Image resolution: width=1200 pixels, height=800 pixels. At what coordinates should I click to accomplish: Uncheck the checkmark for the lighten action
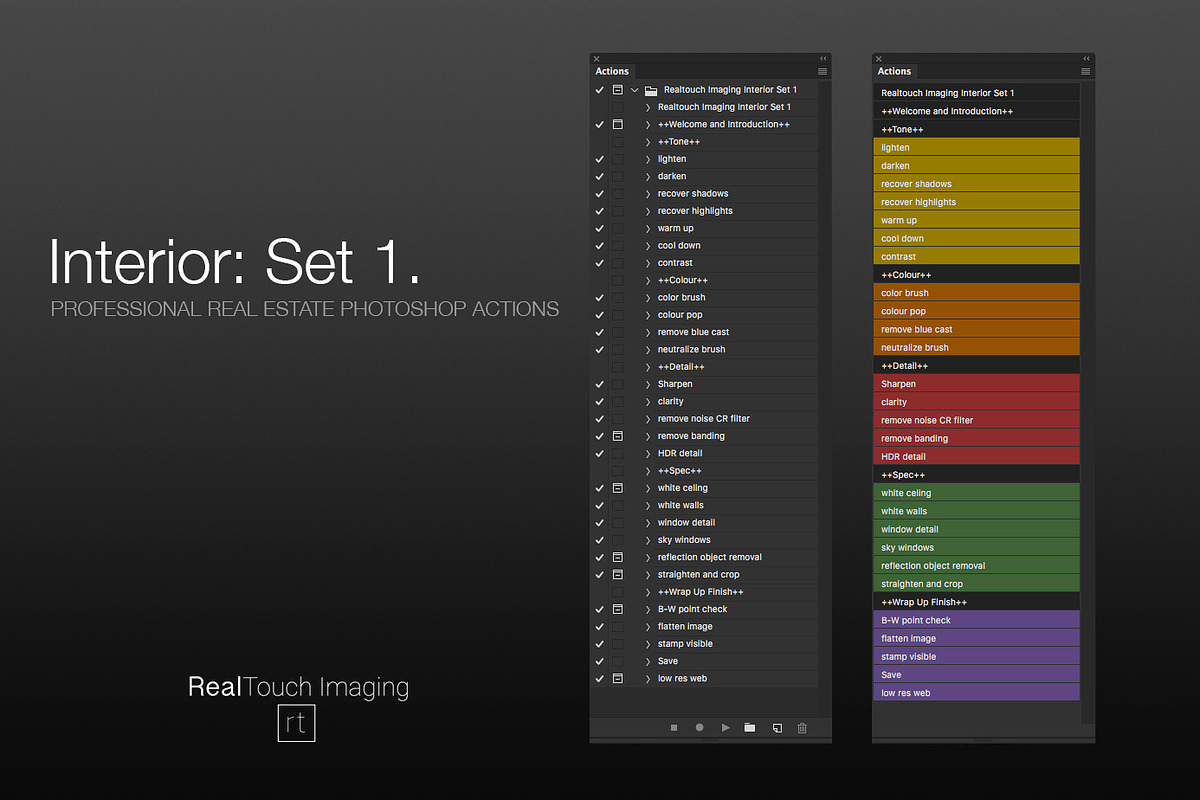[600, 159]
